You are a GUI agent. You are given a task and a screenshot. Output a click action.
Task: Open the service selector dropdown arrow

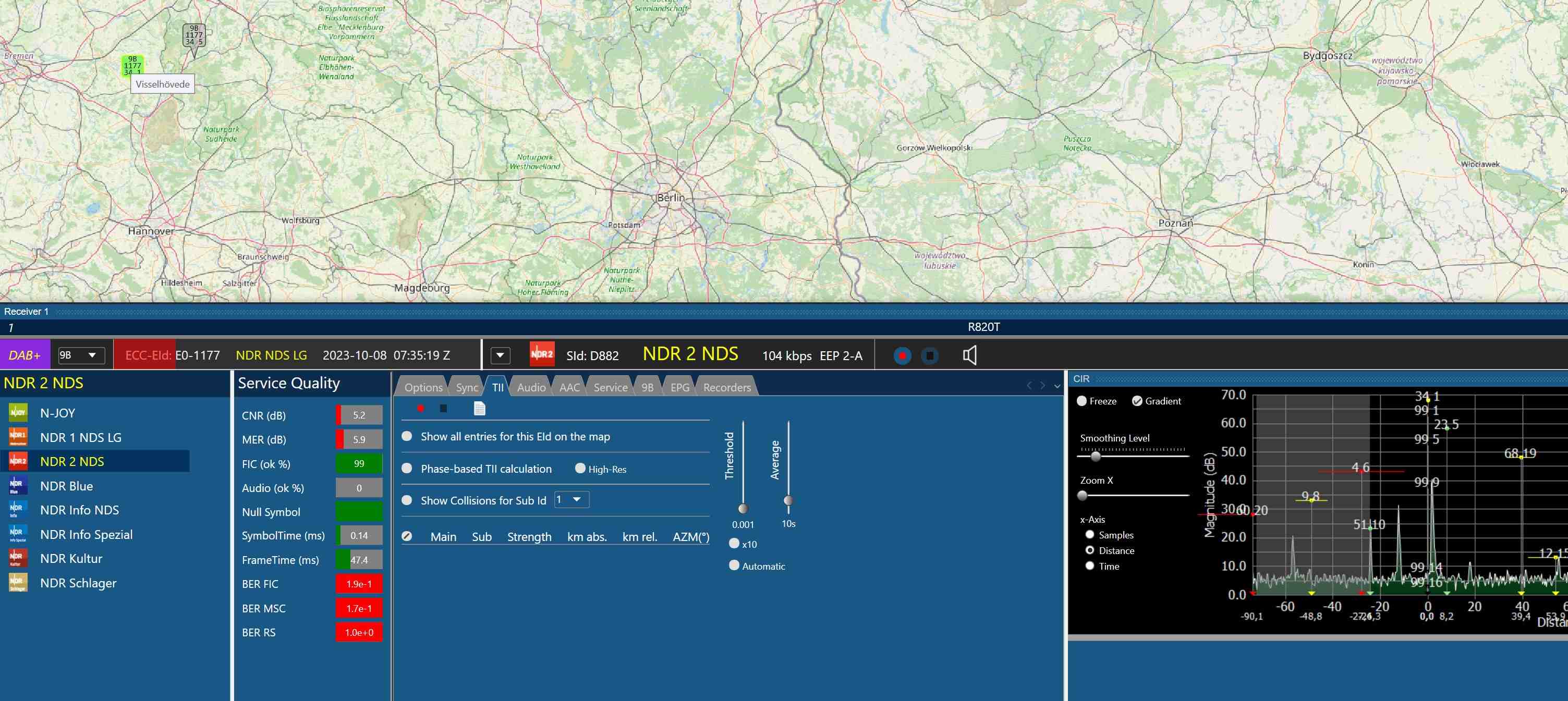[x=500, y=355]
